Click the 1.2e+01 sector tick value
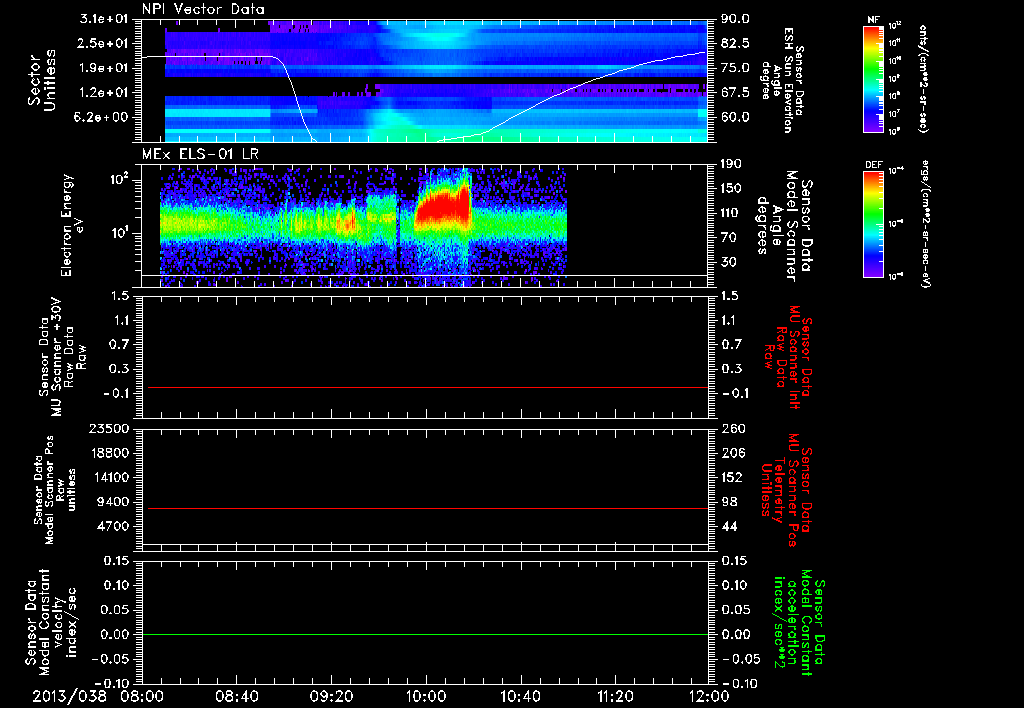1024x708 pixels. pos(104,93)
